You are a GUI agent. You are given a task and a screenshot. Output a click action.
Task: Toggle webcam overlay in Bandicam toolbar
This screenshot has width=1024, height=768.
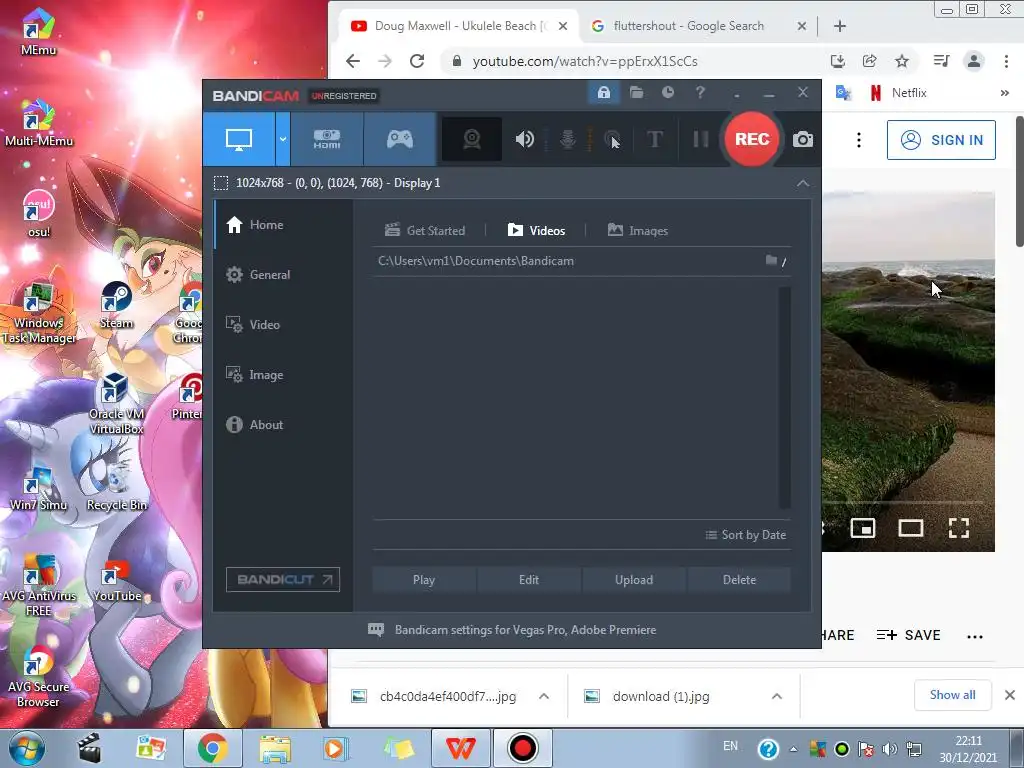[x=472, y=139]
